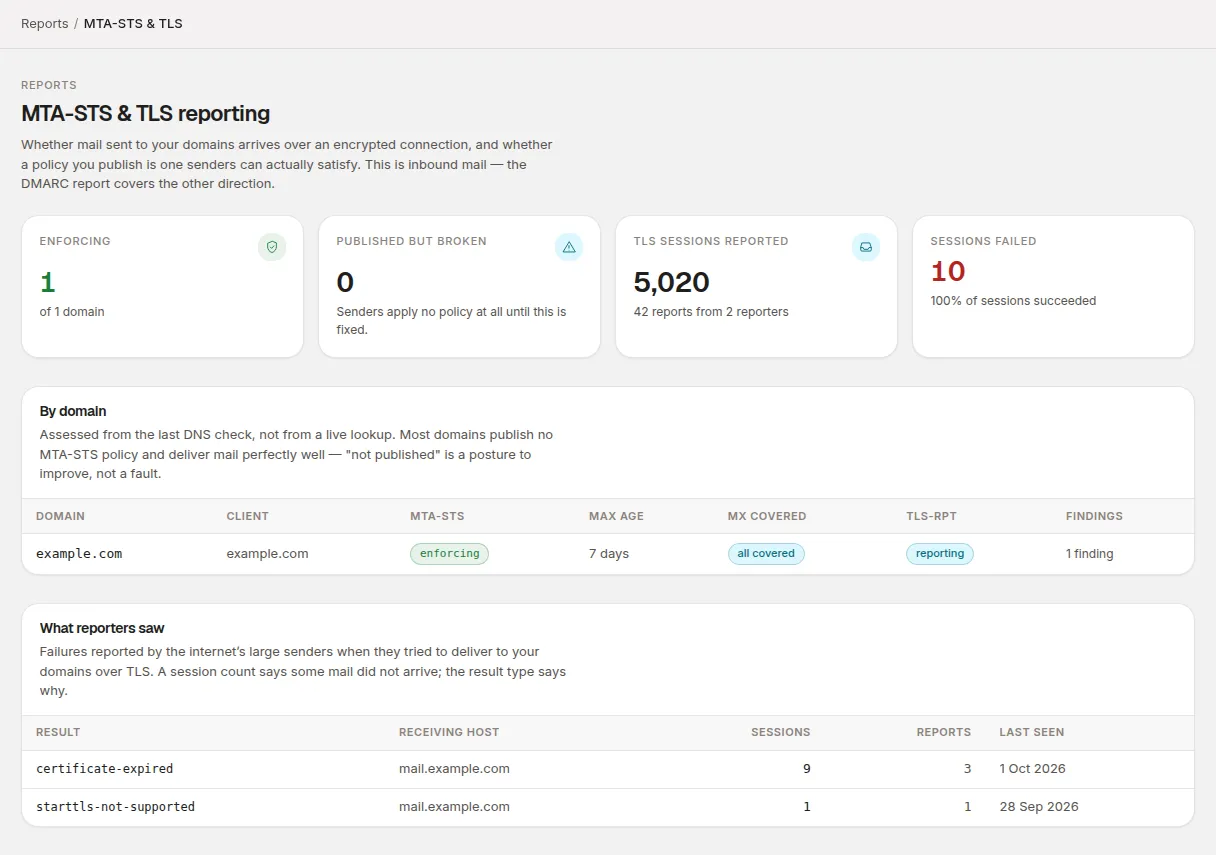Click the "What reporters saw" section heading
The width and height of the screenshot is (1216, 855).
coord(102,628)
